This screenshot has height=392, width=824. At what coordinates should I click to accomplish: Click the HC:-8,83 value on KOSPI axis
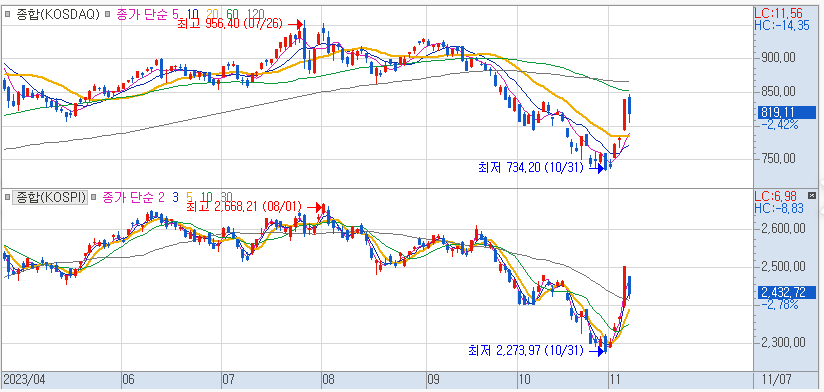click(779, 209)
